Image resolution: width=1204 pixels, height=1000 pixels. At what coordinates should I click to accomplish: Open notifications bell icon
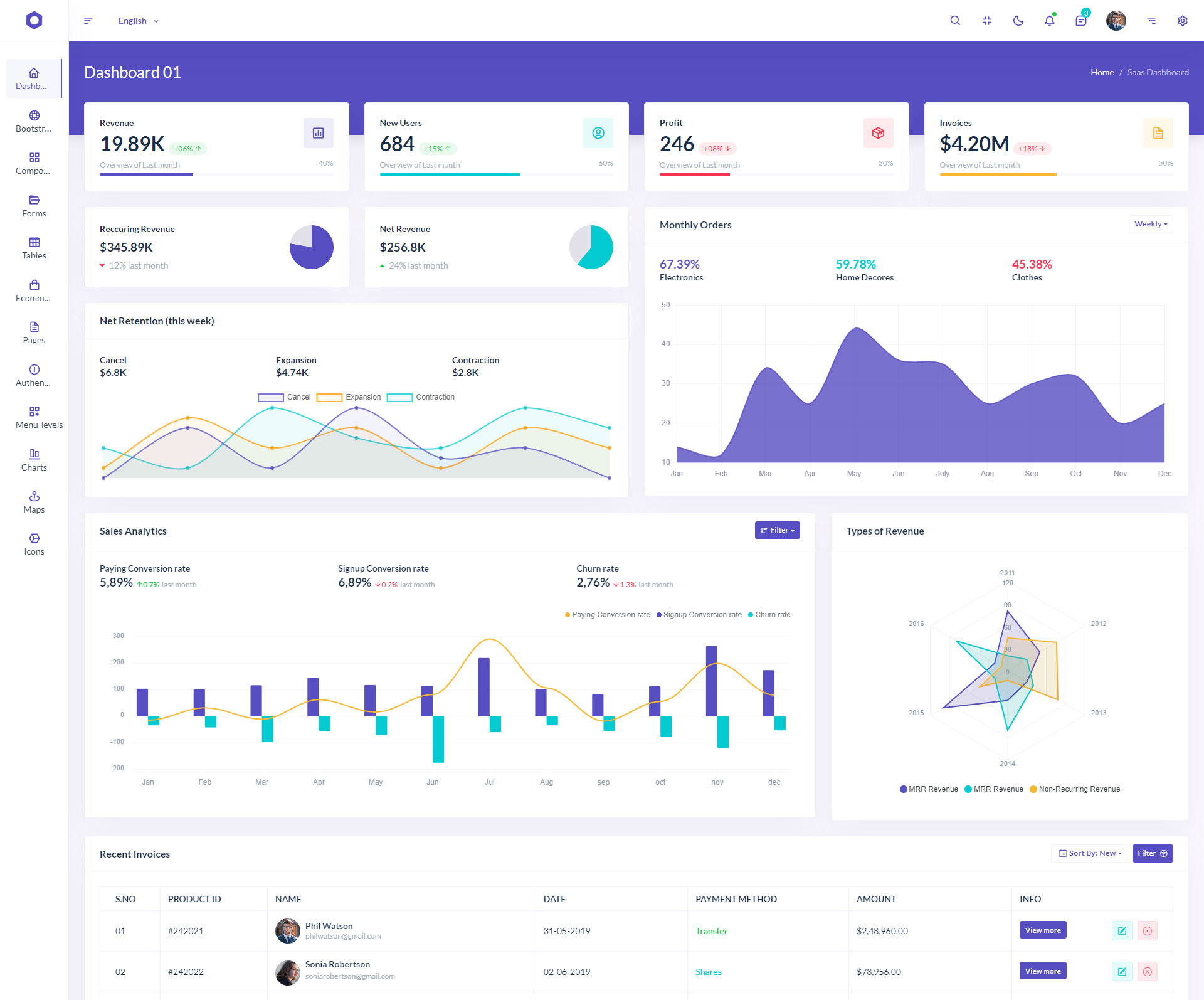1049,21
